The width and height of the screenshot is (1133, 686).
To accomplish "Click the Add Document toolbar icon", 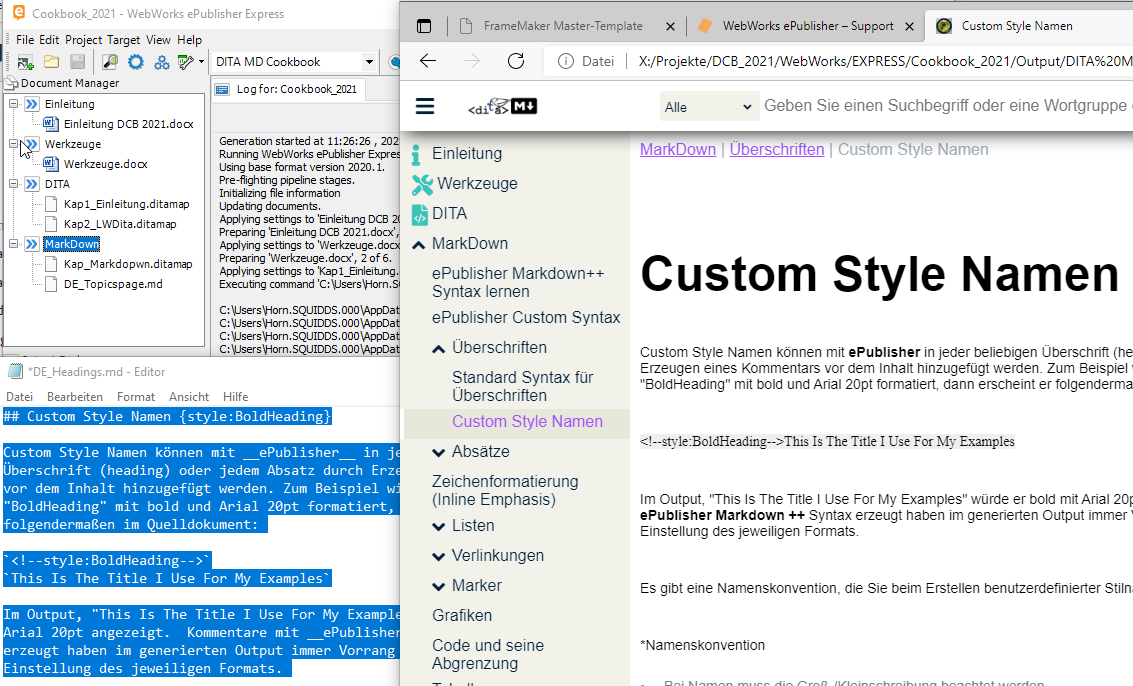I will tap(24, 62).
